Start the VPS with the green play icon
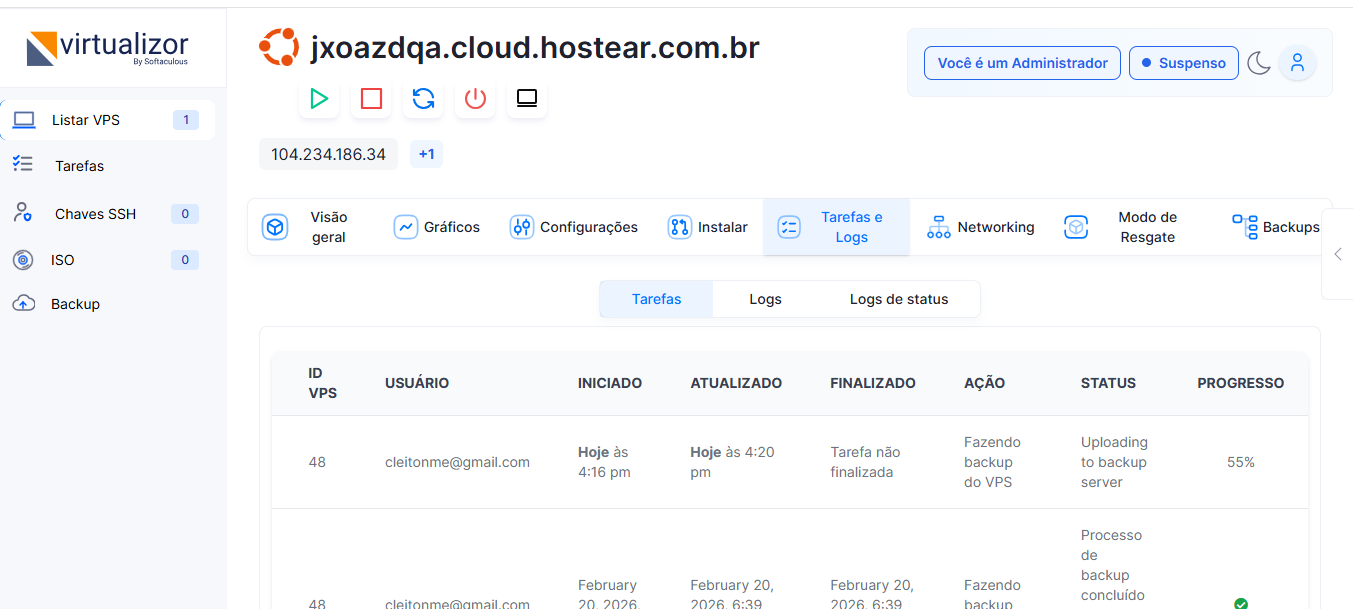Image resolution: width=1353 pixels, height=609 pixels. click(319, 98)
